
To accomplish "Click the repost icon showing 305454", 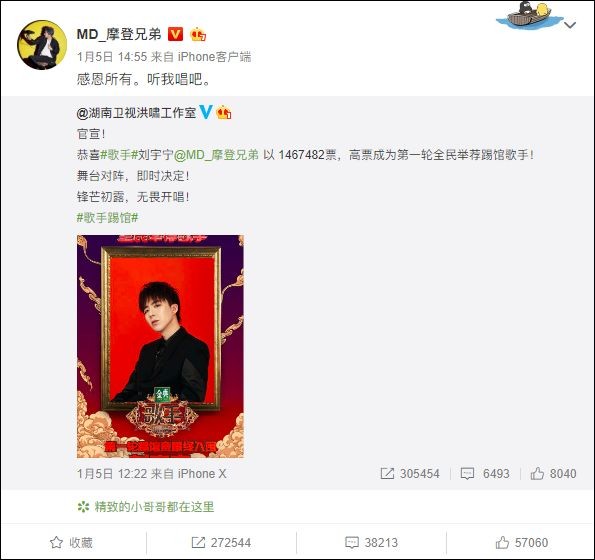I will [x=410, y=473].
